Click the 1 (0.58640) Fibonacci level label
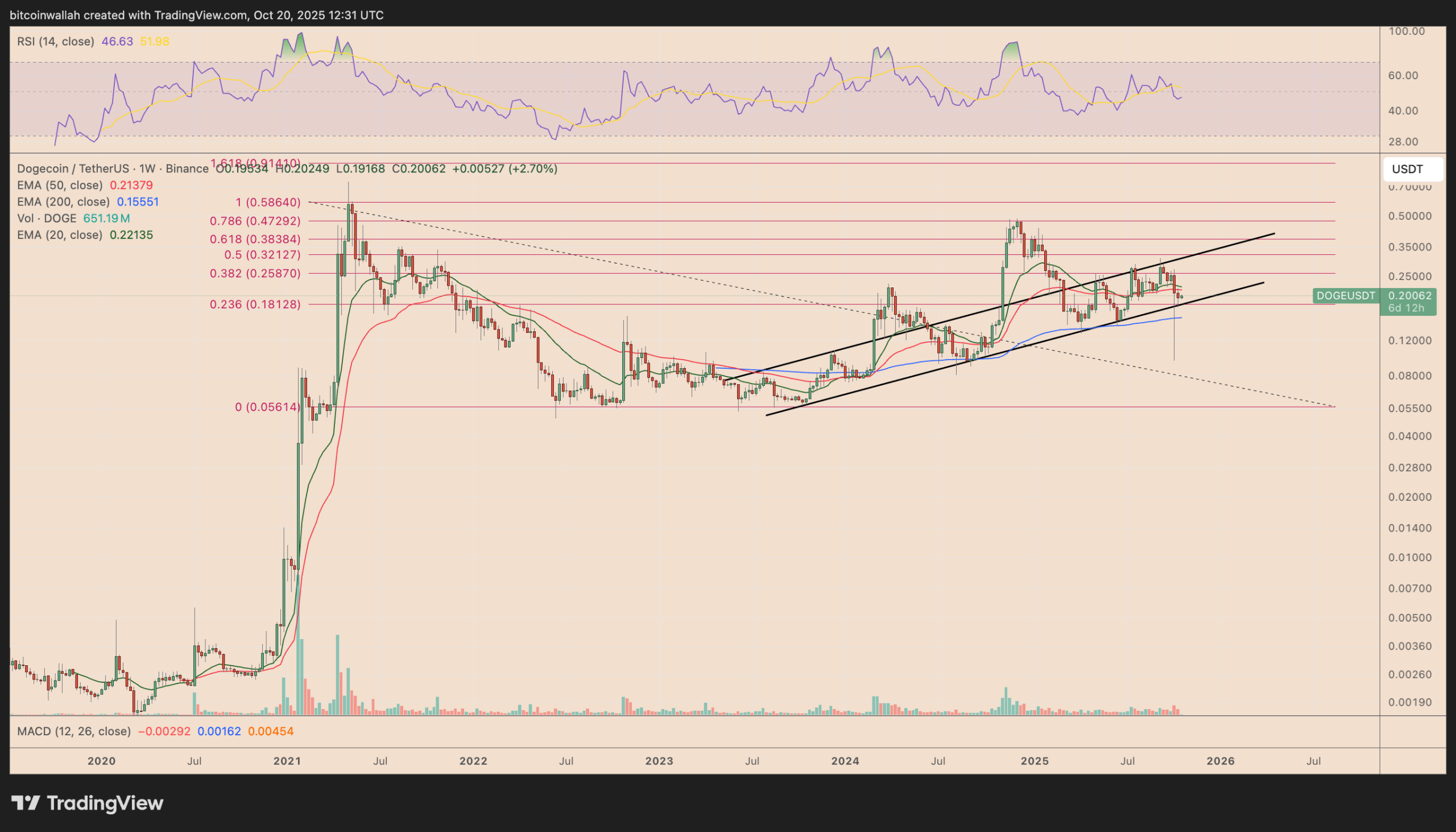Image resolution: width=1456 pixels, height=832 pixels. click(268, 202)
